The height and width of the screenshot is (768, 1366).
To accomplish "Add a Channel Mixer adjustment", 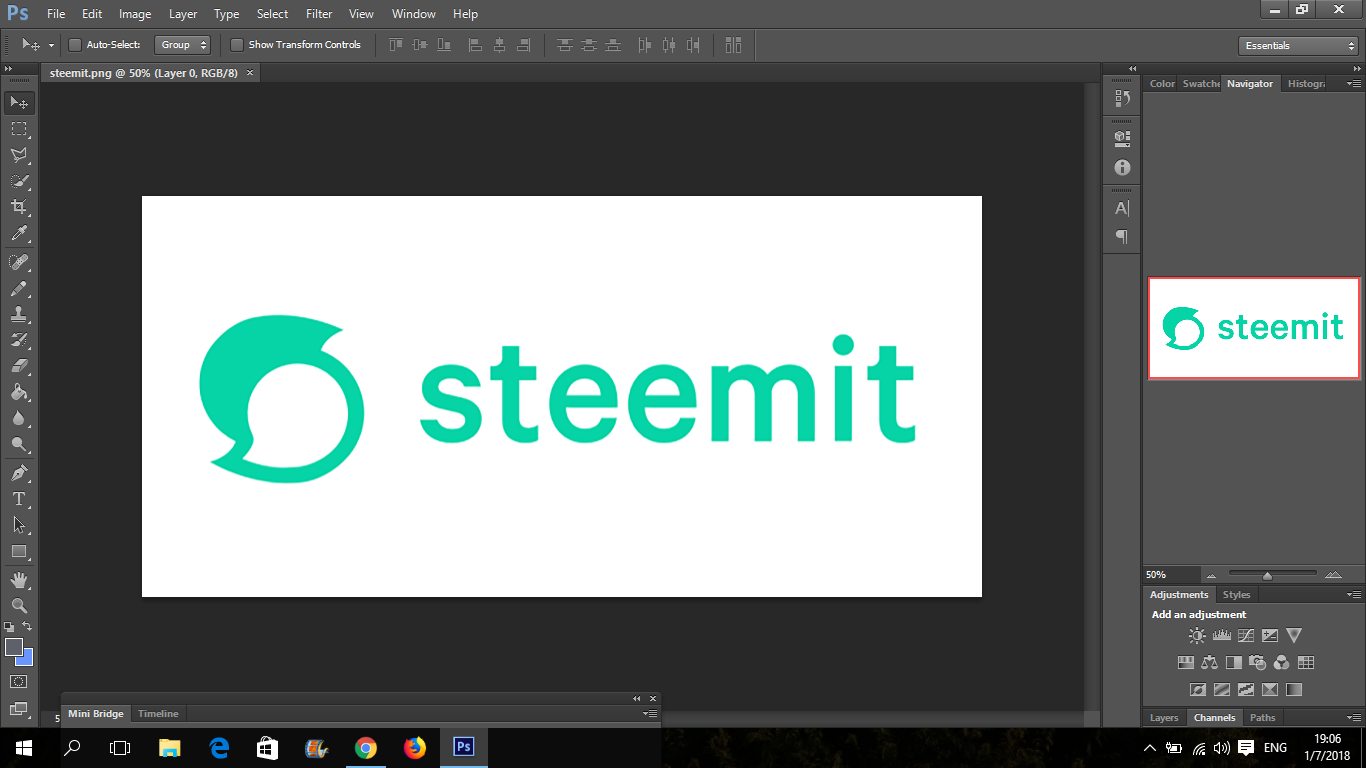I will [x=1282, y=662].
